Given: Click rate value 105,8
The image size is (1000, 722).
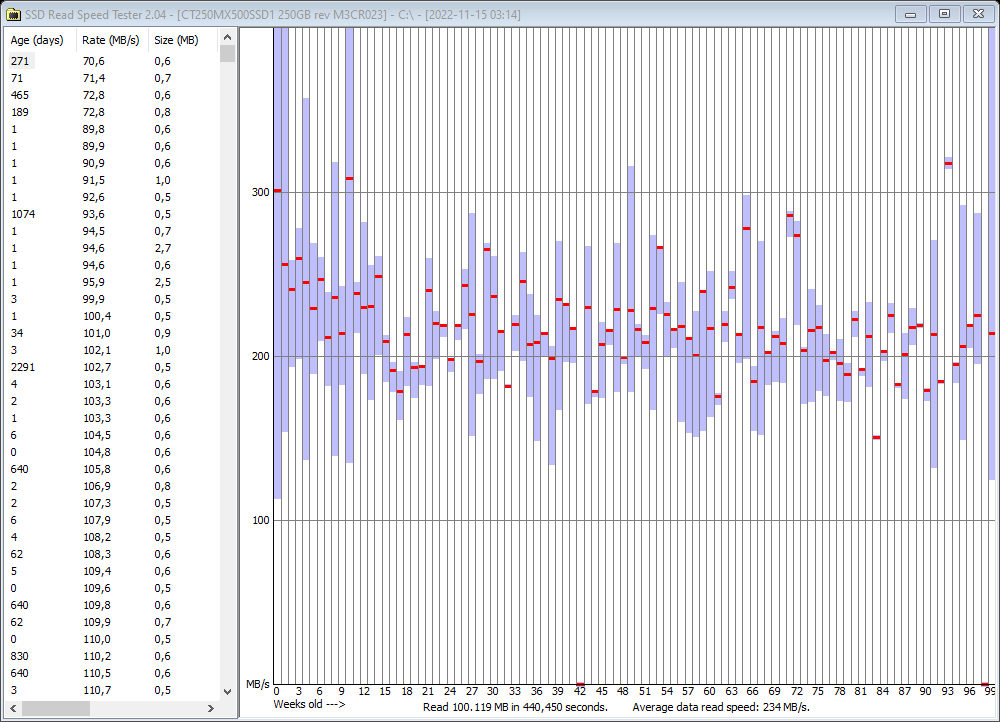Looking at the screenshot, I should pyautogui.click(x=97, y=469).
